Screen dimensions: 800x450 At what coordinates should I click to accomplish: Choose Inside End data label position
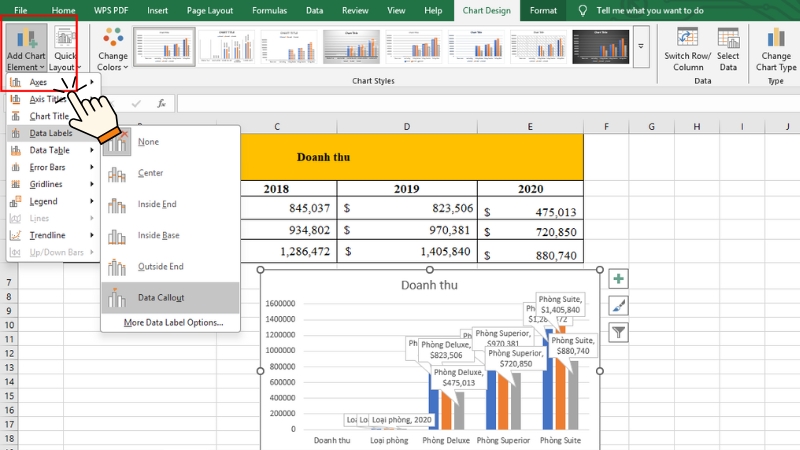[x=170, y=204]
